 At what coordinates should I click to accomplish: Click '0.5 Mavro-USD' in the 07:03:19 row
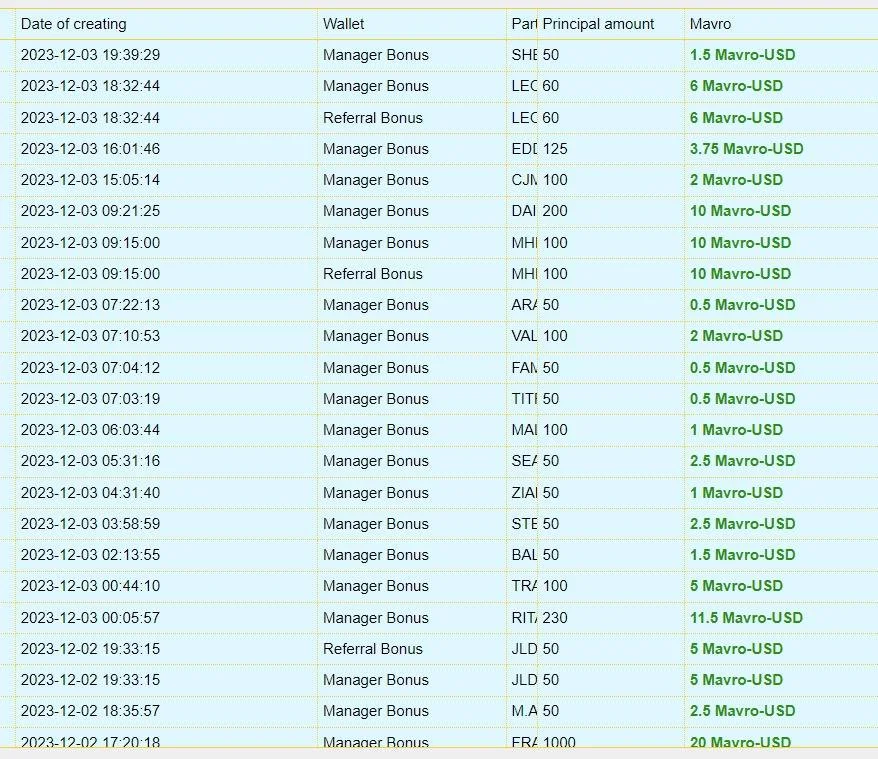coord(742,399)
